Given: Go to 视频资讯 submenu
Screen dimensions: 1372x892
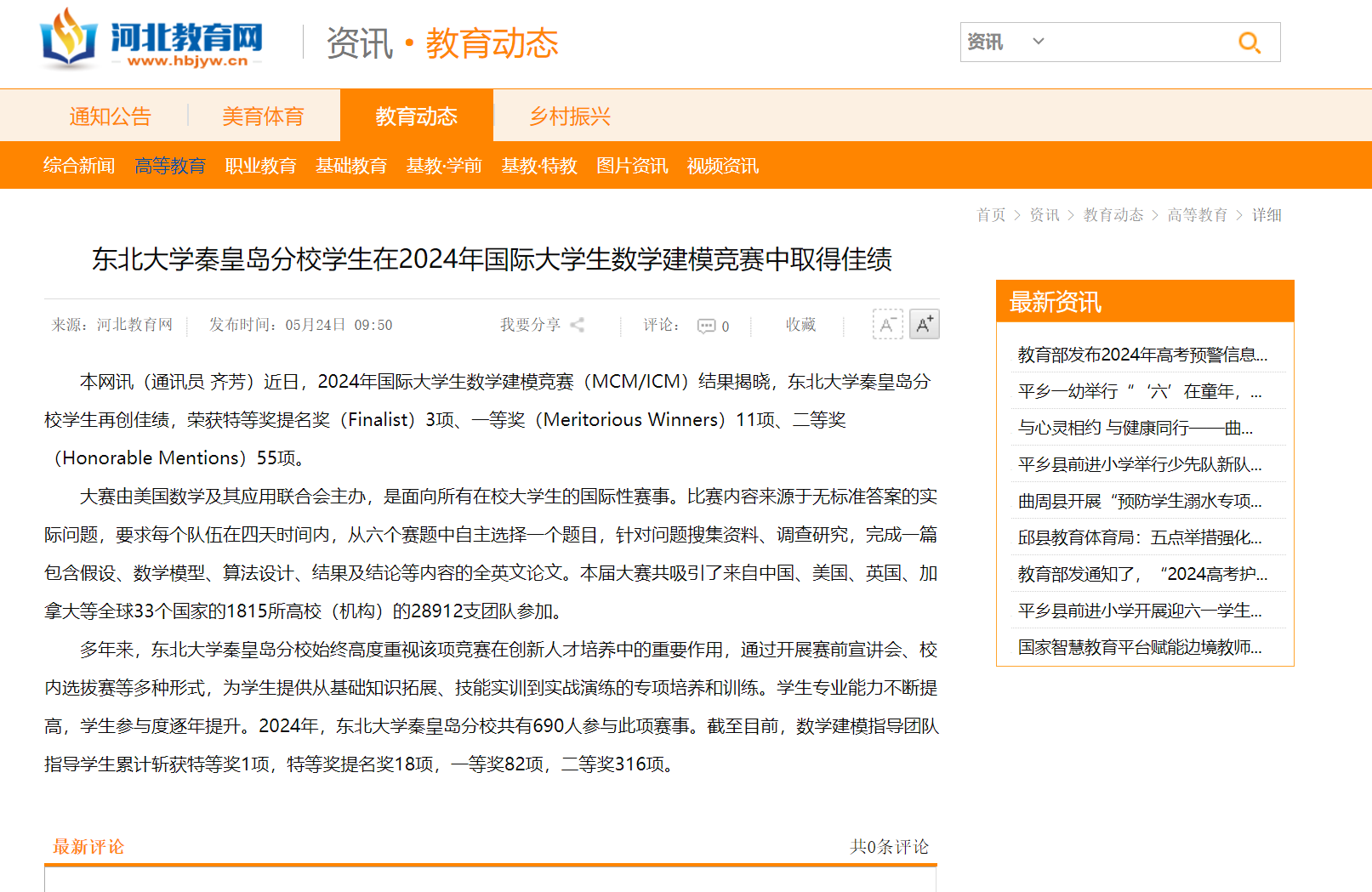Looking at the screenshot, I should [x=723, y=166].
